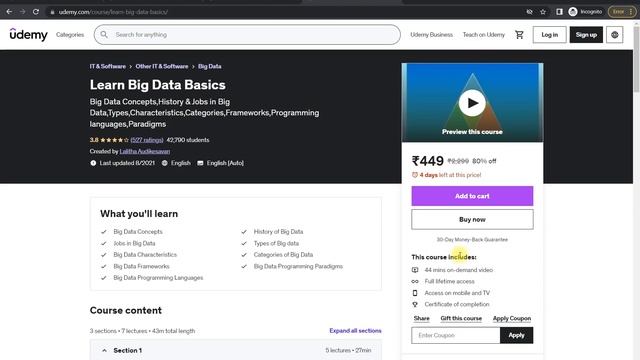This screenshot has height=360, width=640.
Task: Click 30-Day Money-Back Guarantee text
Action: click(472, 240)
